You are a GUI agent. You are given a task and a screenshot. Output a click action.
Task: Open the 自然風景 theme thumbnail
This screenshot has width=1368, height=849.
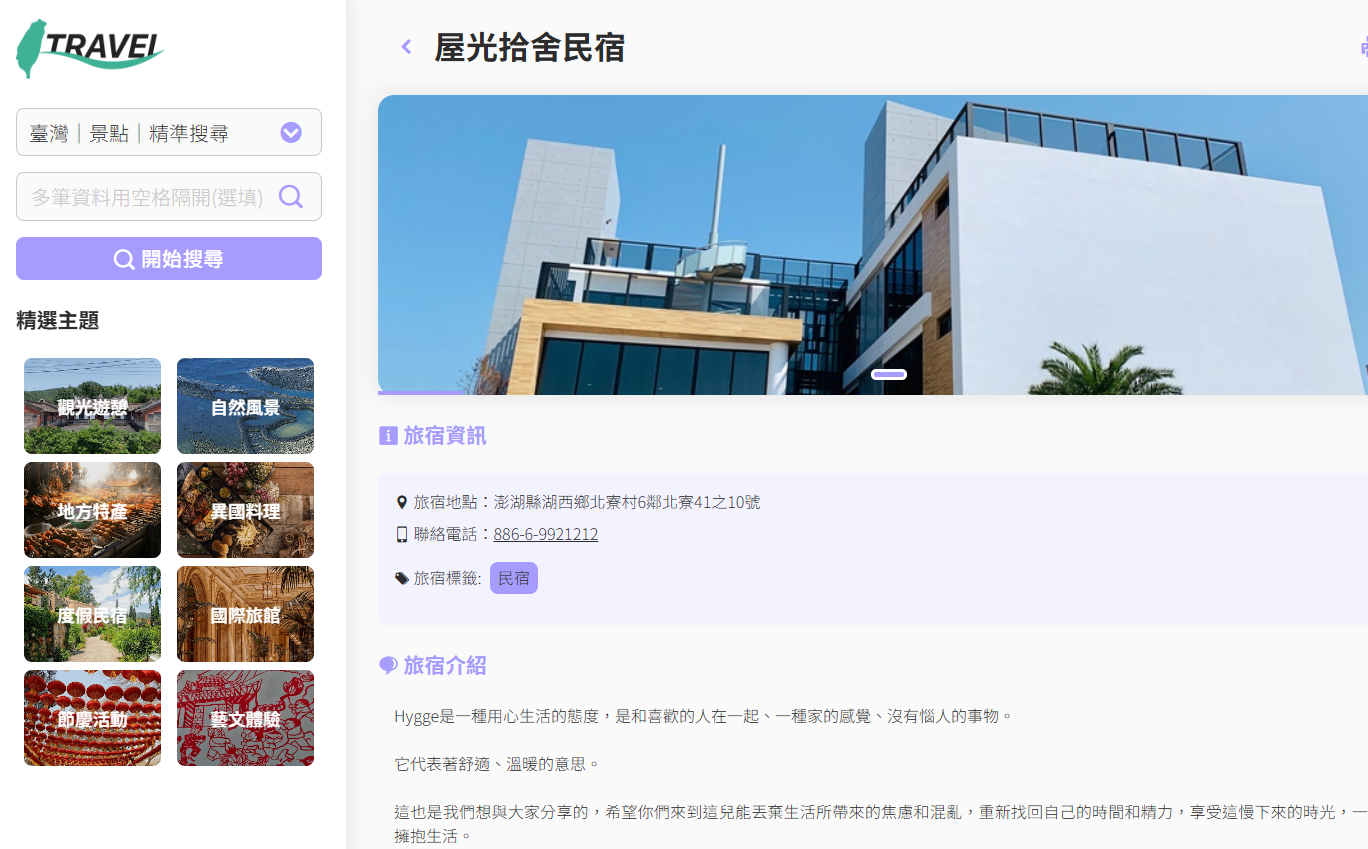tap(245, 406)
